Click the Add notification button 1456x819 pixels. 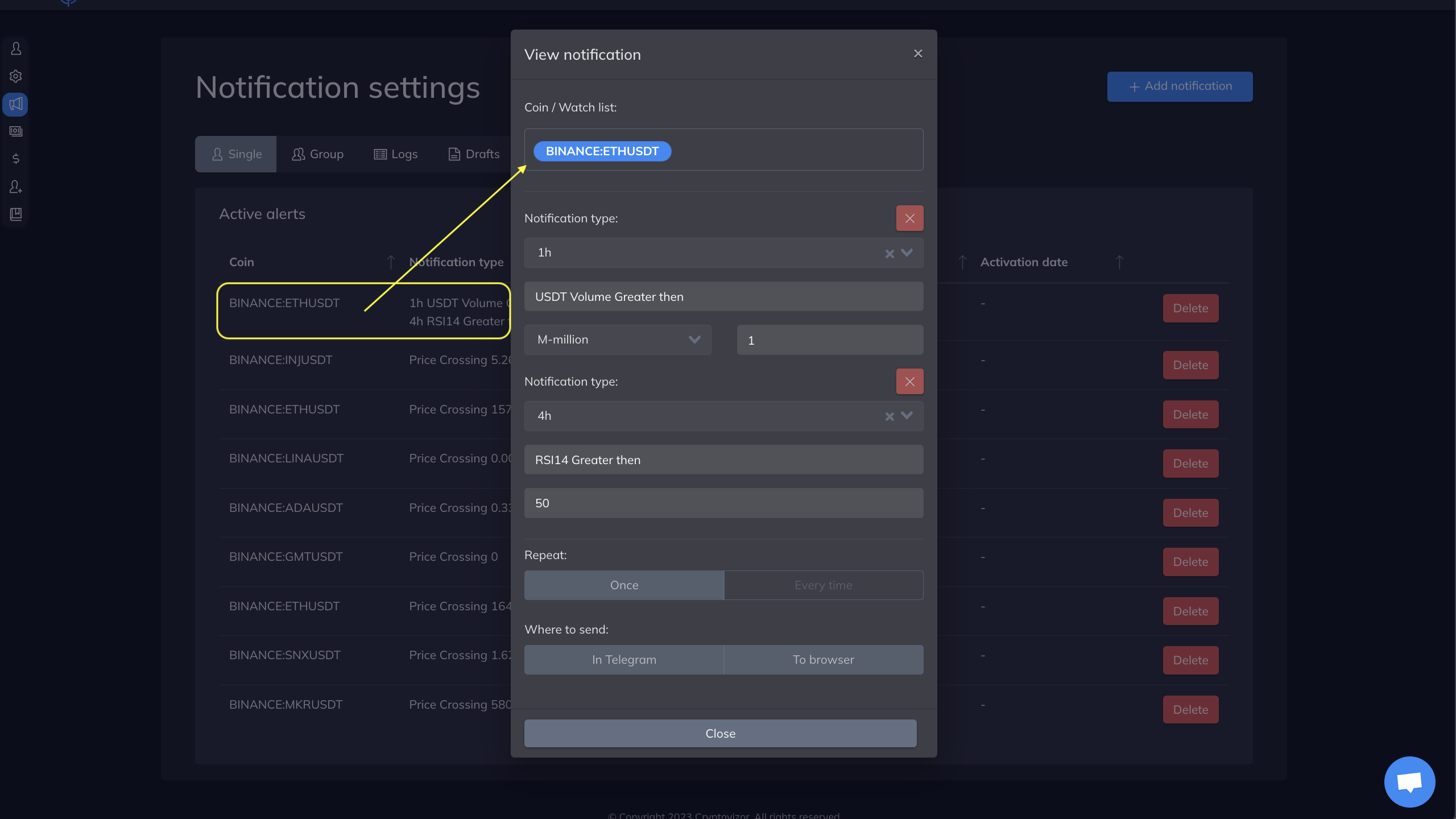pos(1180,86)
